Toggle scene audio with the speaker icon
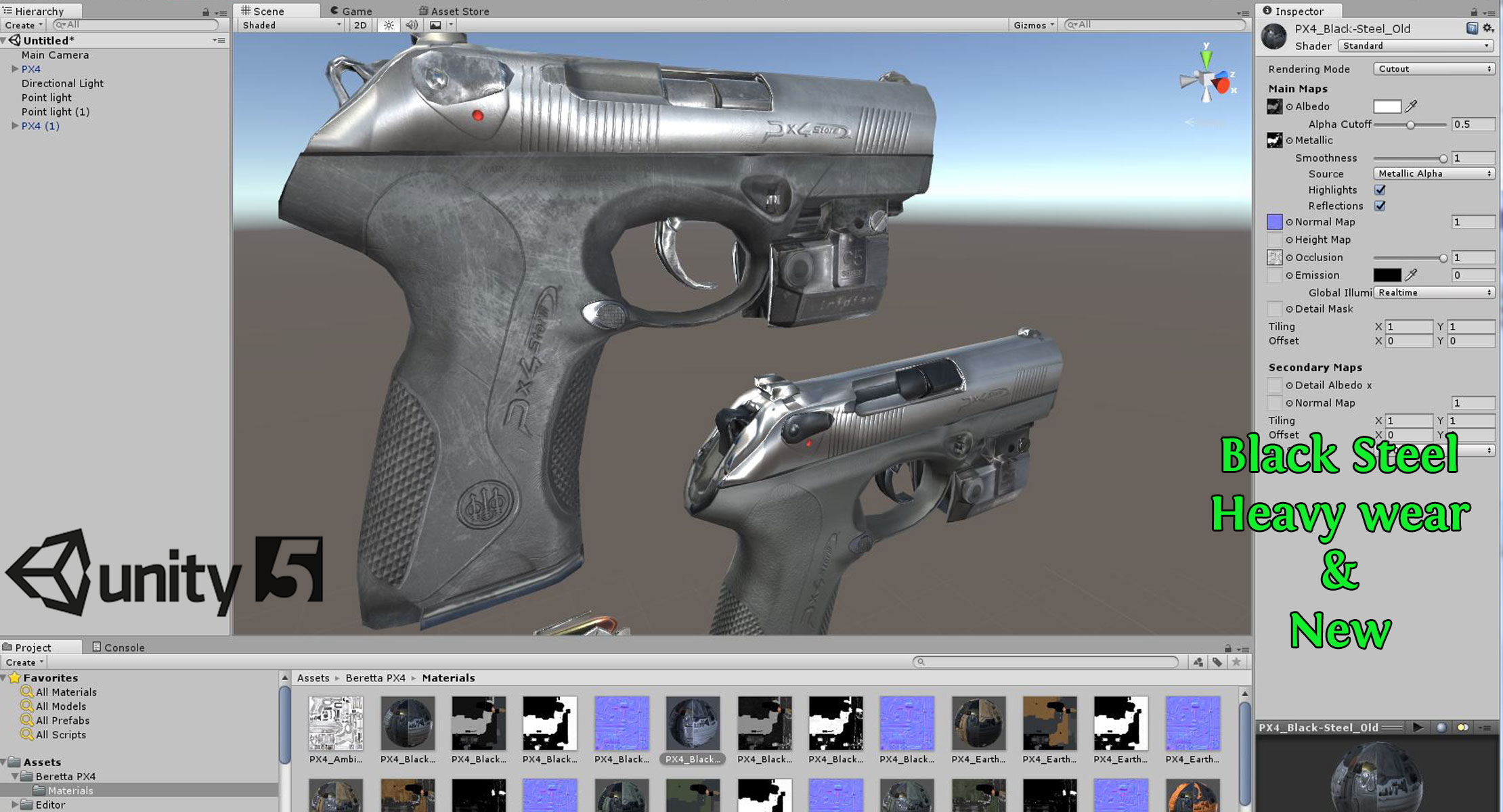This screenshot has width=1503, height=812. pos(412,25)
